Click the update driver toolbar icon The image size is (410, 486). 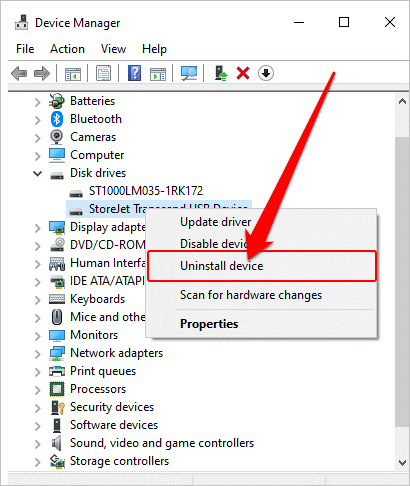[x=221, y=73]
